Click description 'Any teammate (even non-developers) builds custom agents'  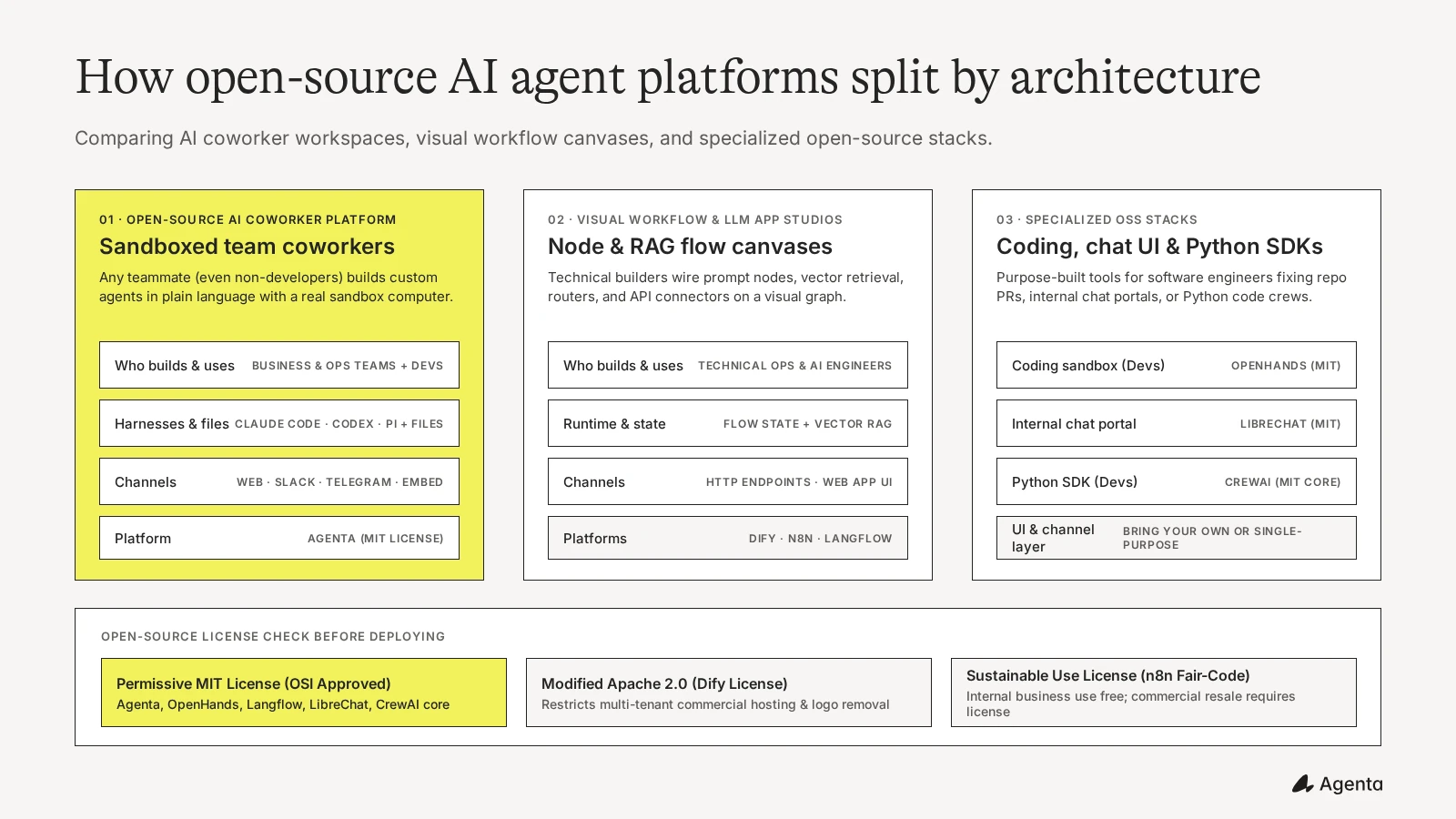276,287
